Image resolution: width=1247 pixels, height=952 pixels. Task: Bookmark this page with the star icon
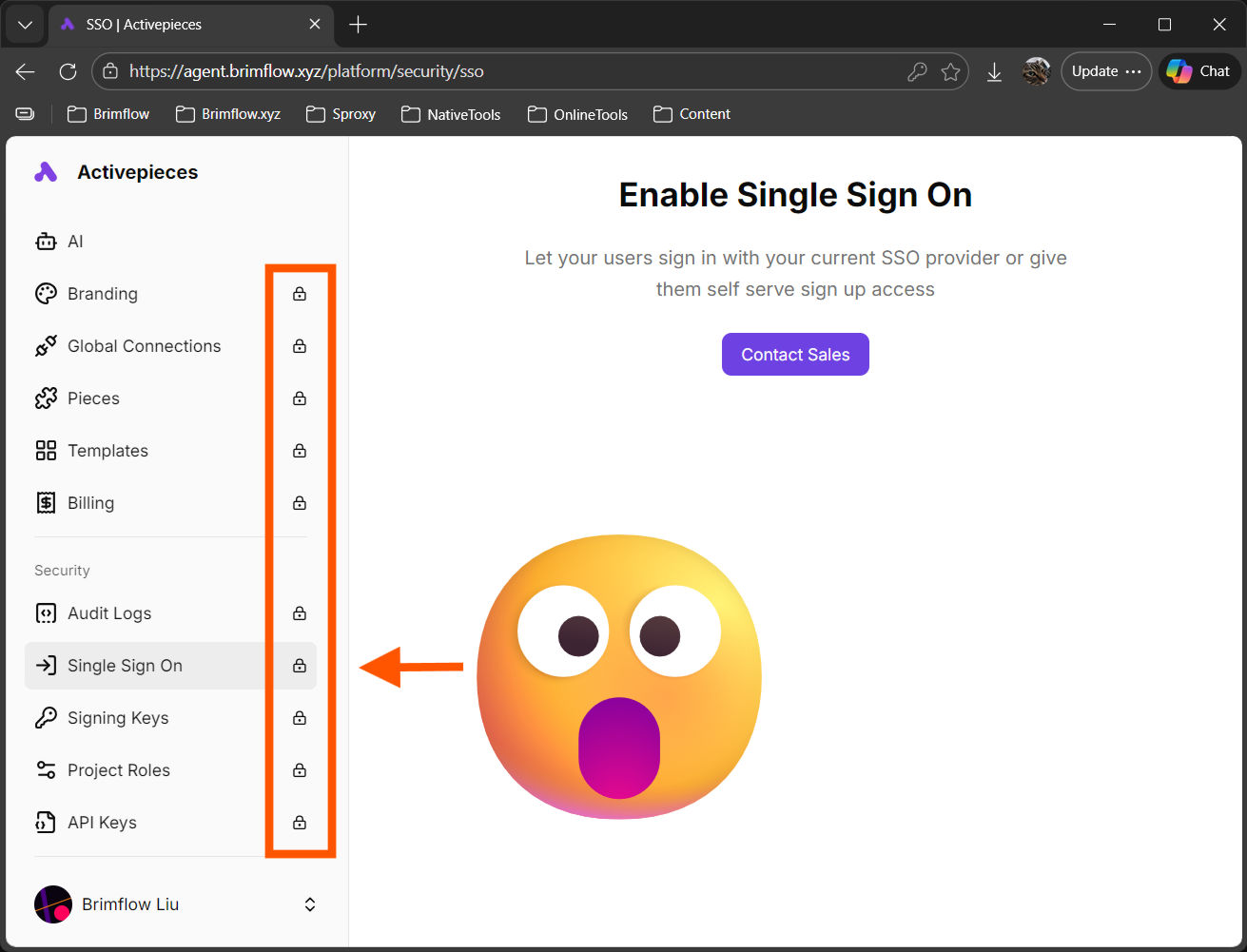pos(950,71)
